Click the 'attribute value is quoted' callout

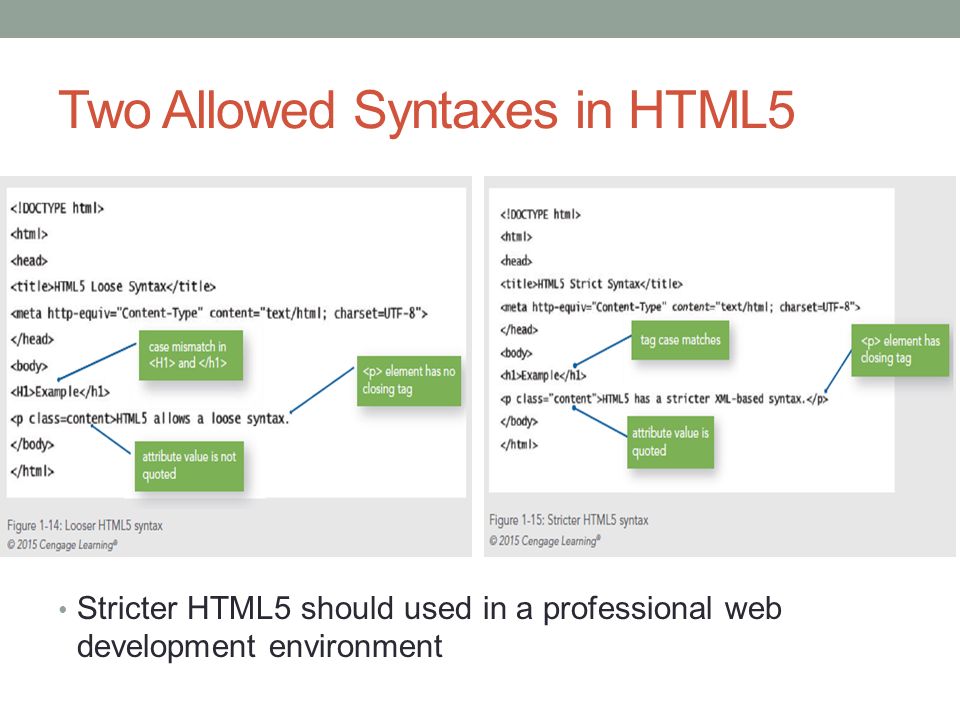click(670, 442)
